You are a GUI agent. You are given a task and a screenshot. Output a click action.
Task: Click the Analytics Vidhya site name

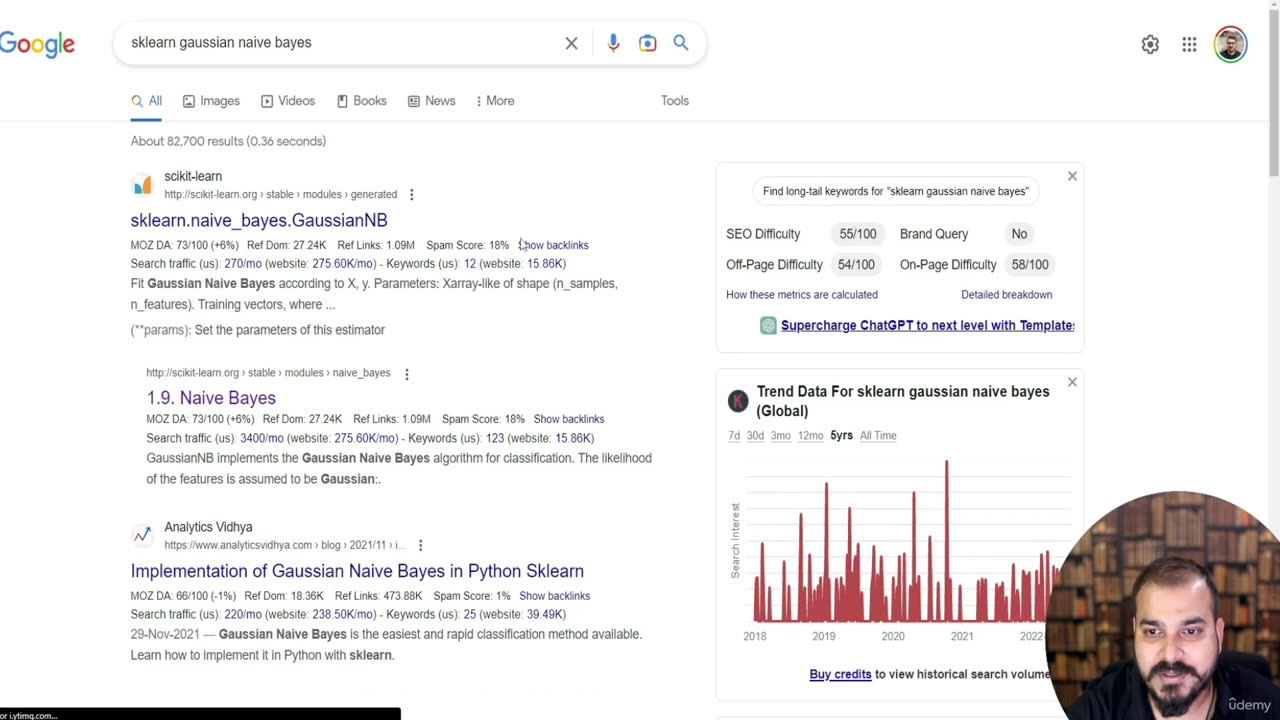(x=208, y=527)
